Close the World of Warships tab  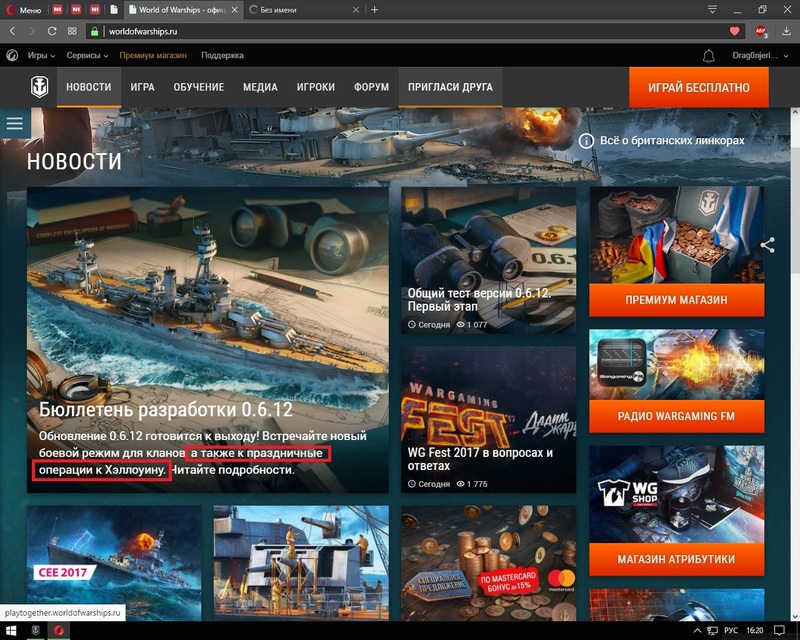(235, 10)
